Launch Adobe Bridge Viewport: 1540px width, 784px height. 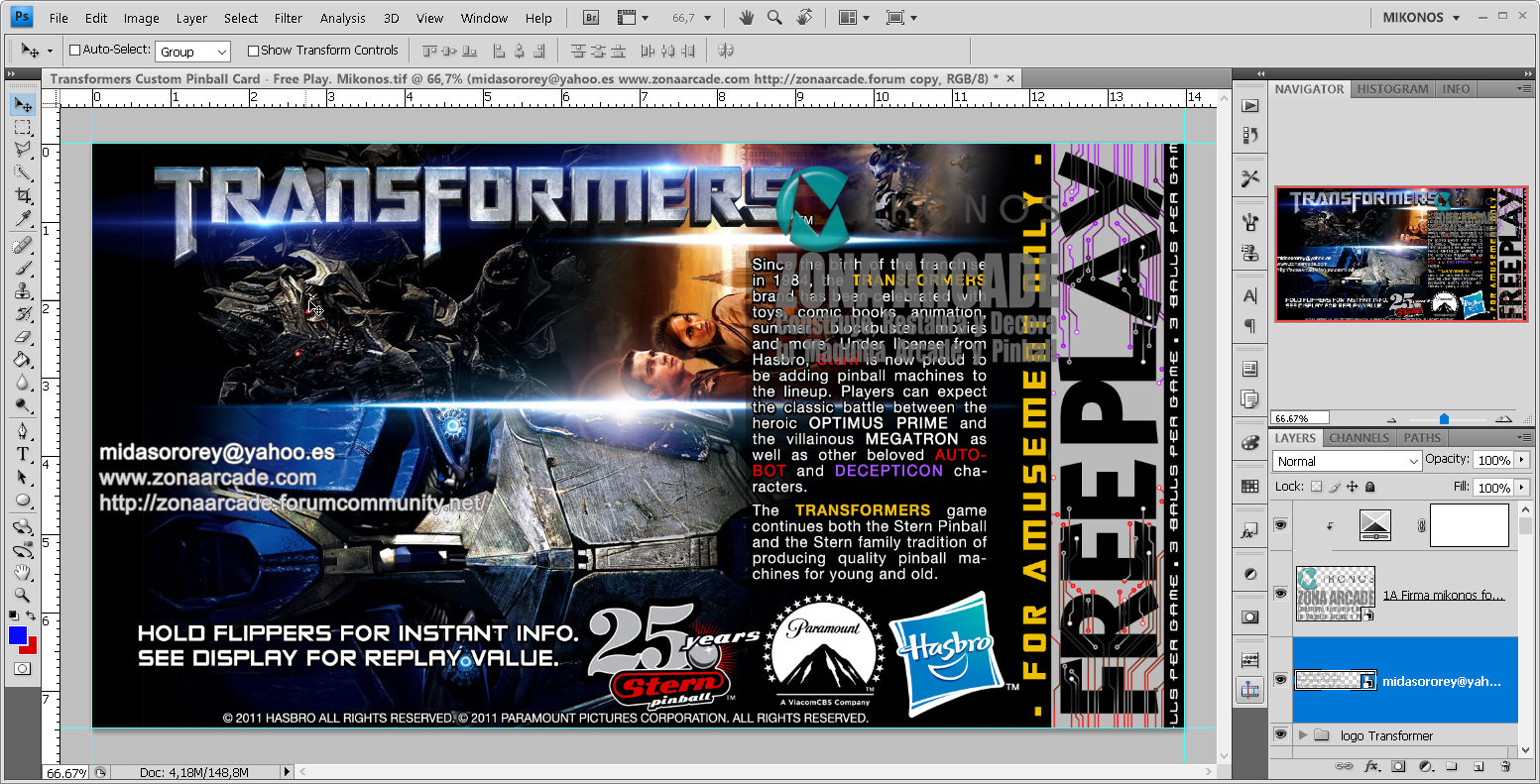pyautogui.click(x=591, y=18)
